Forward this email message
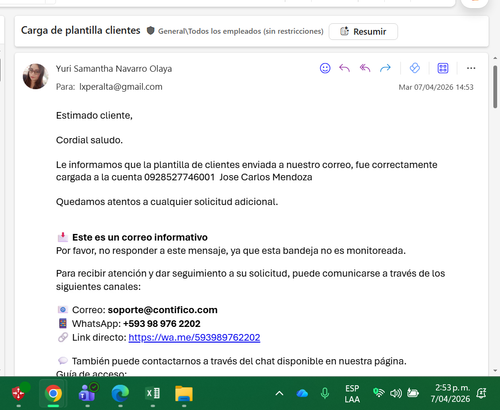This screenshot has height=410, width=500. pyautogui.click(x=385, y=68)
